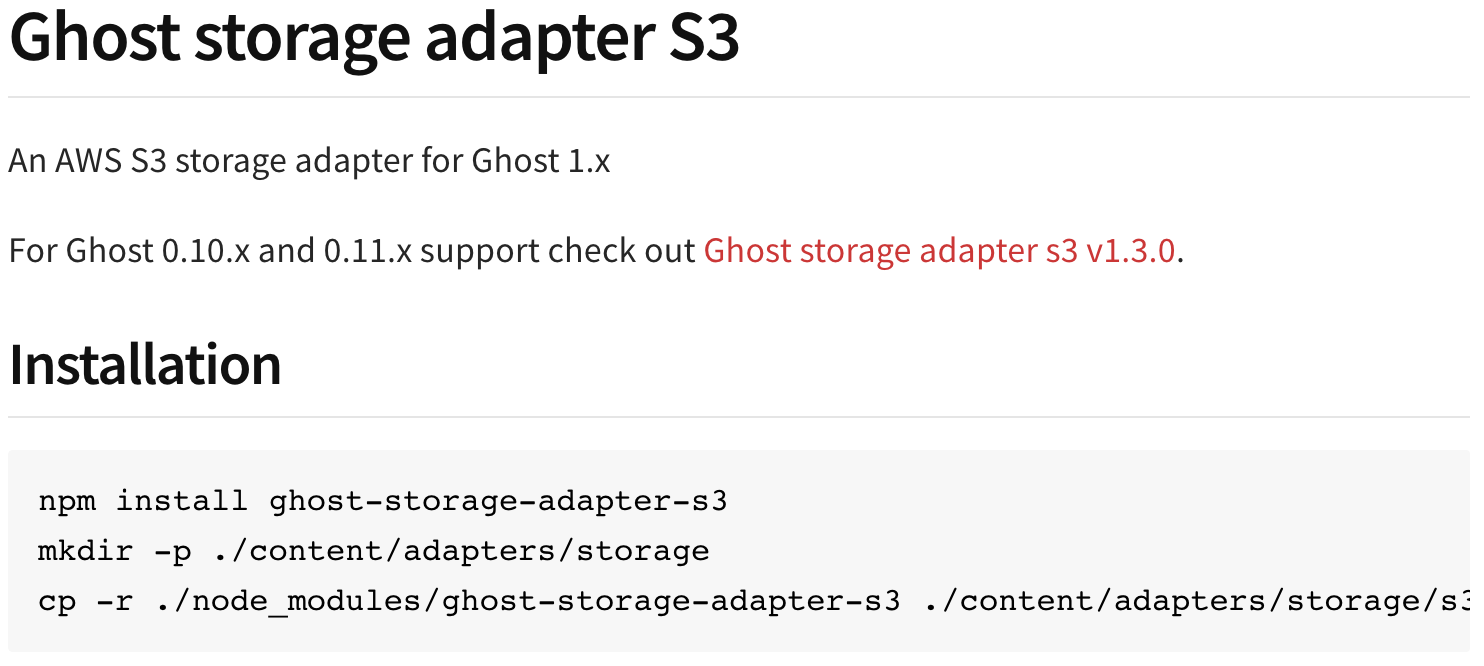The height and width of the screenshot is (666, 1484).
Task: Click the "./node_modules/ghost-storage-adapter-s3" source path
Action: 527,601
